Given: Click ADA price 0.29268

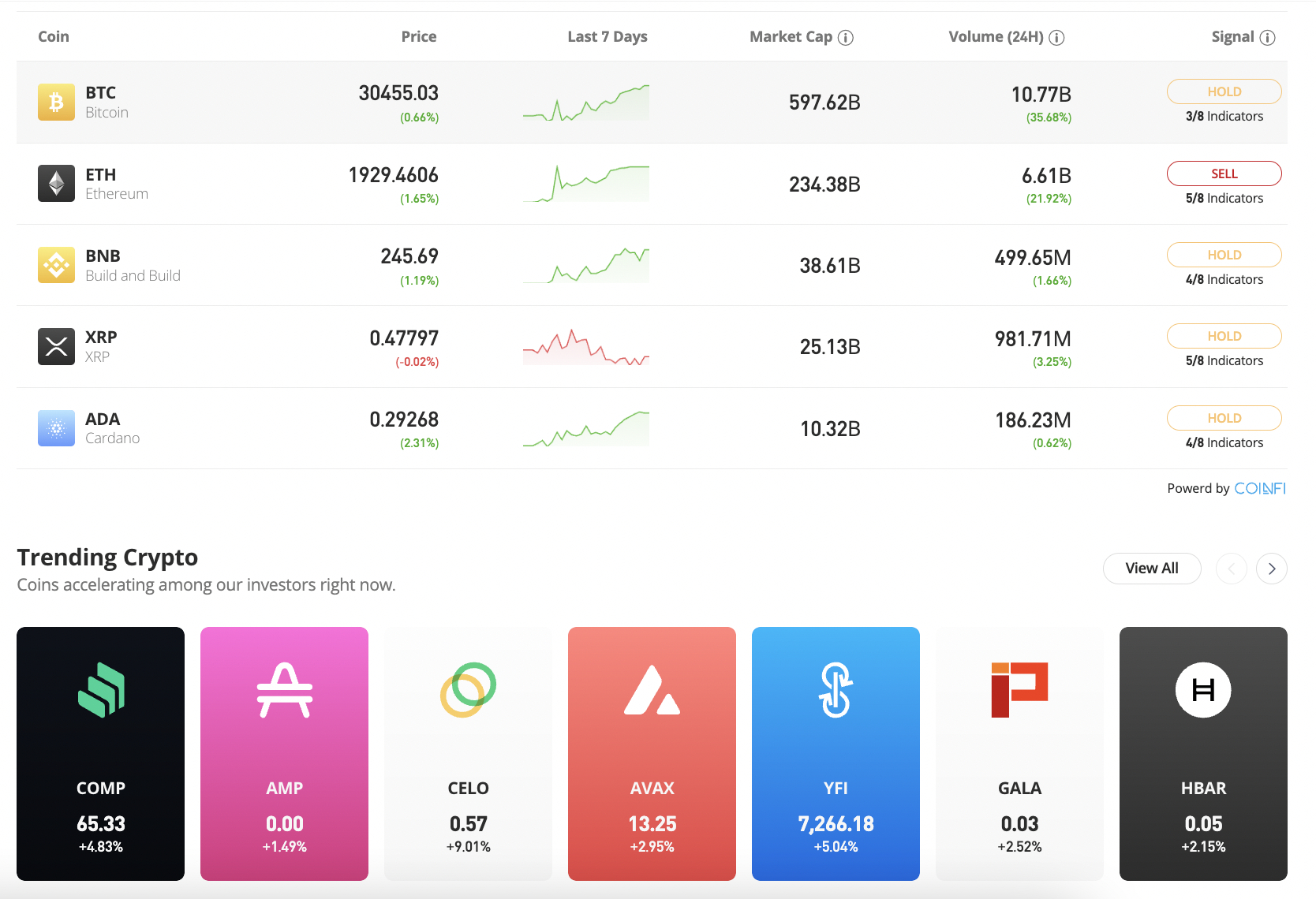Looking at the screenshot, I should (404, 420).
